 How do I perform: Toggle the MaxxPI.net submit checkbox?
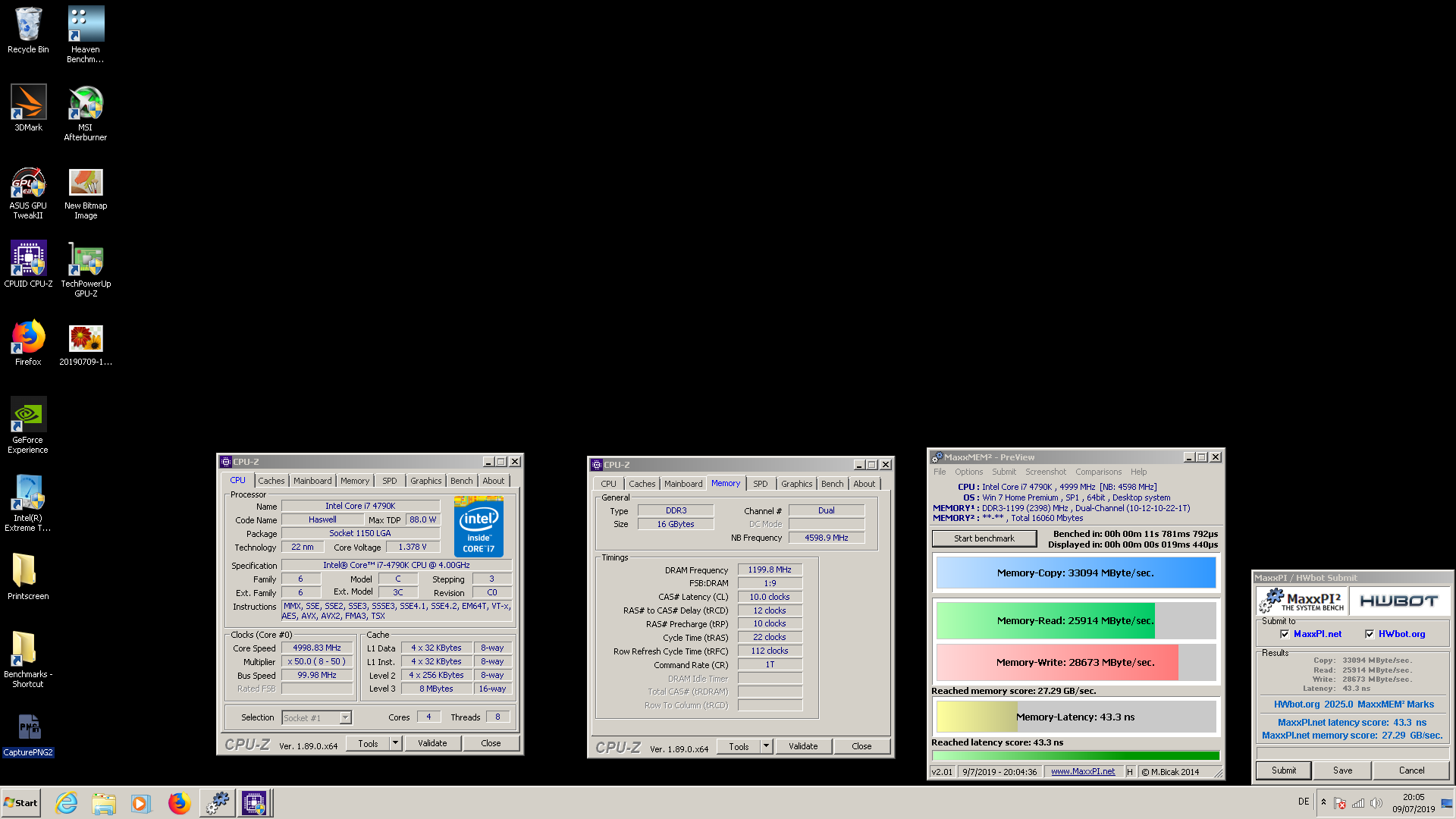(x=1285, y=634)
